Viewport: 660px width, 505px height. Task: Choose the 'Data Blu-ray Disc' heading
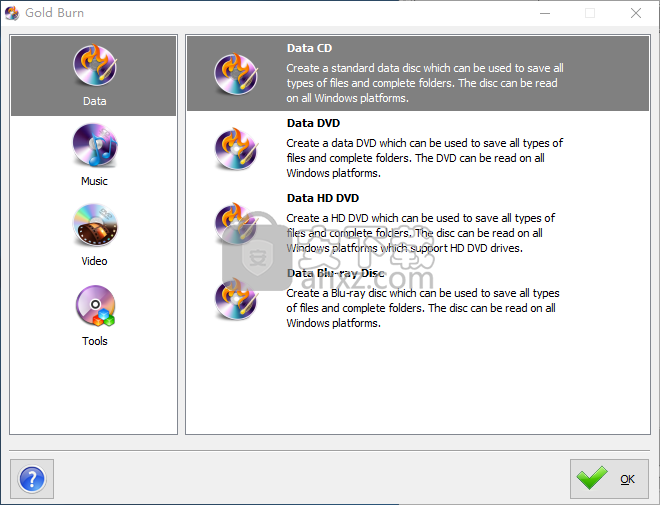coord(335,273)
